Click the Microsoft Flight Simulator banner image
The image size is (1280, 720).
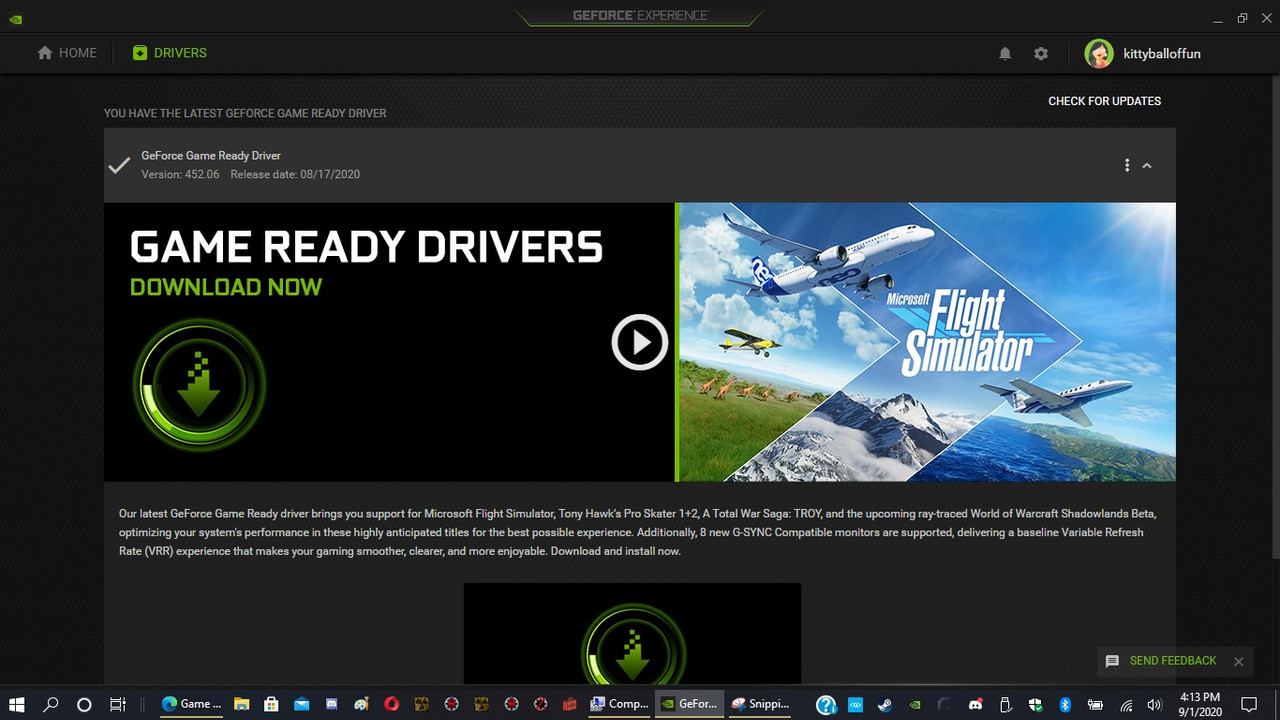(x=926, y=342)
